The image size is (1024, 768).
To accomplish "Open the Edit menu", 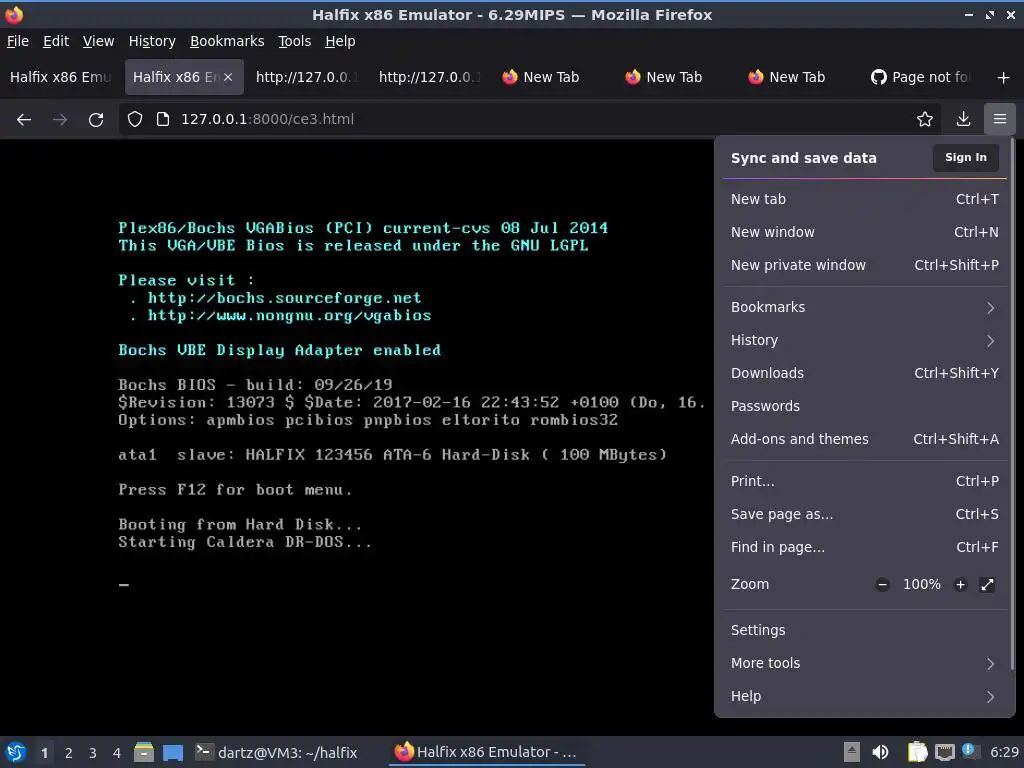I will [56, 41].
